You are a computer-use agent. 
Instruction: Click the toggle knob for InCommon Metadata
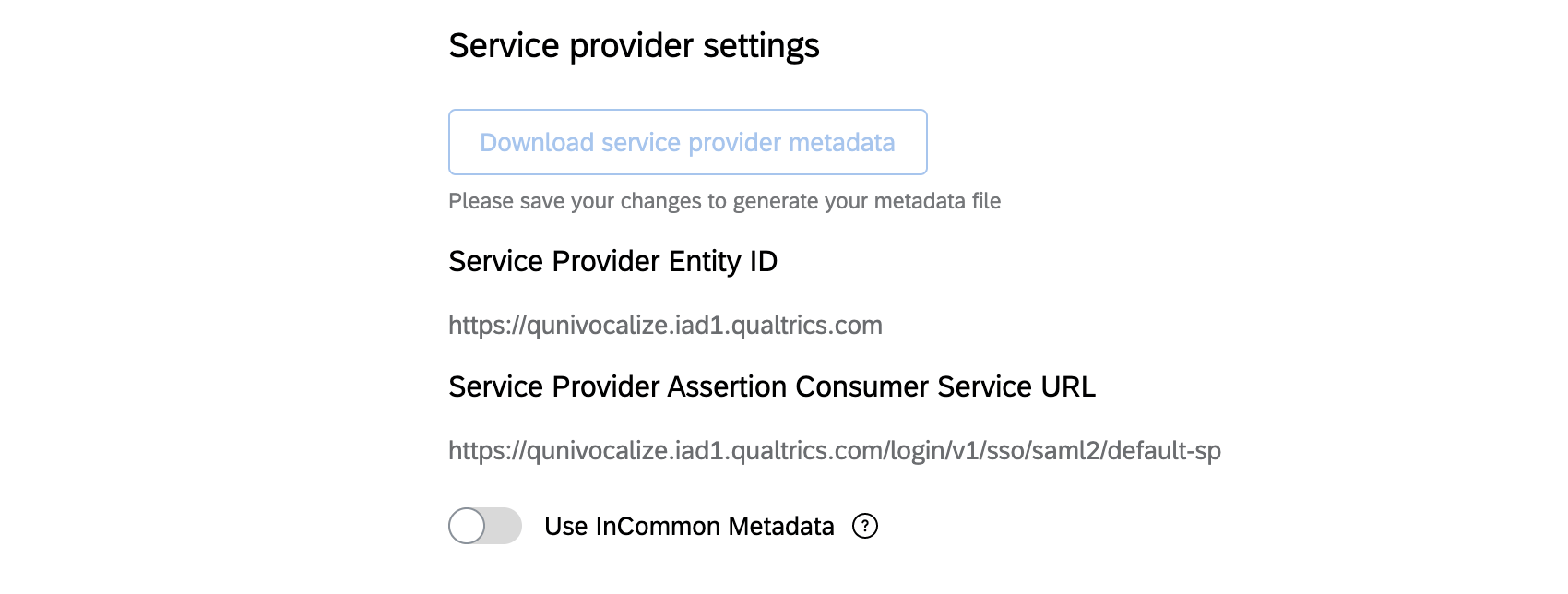473,526
